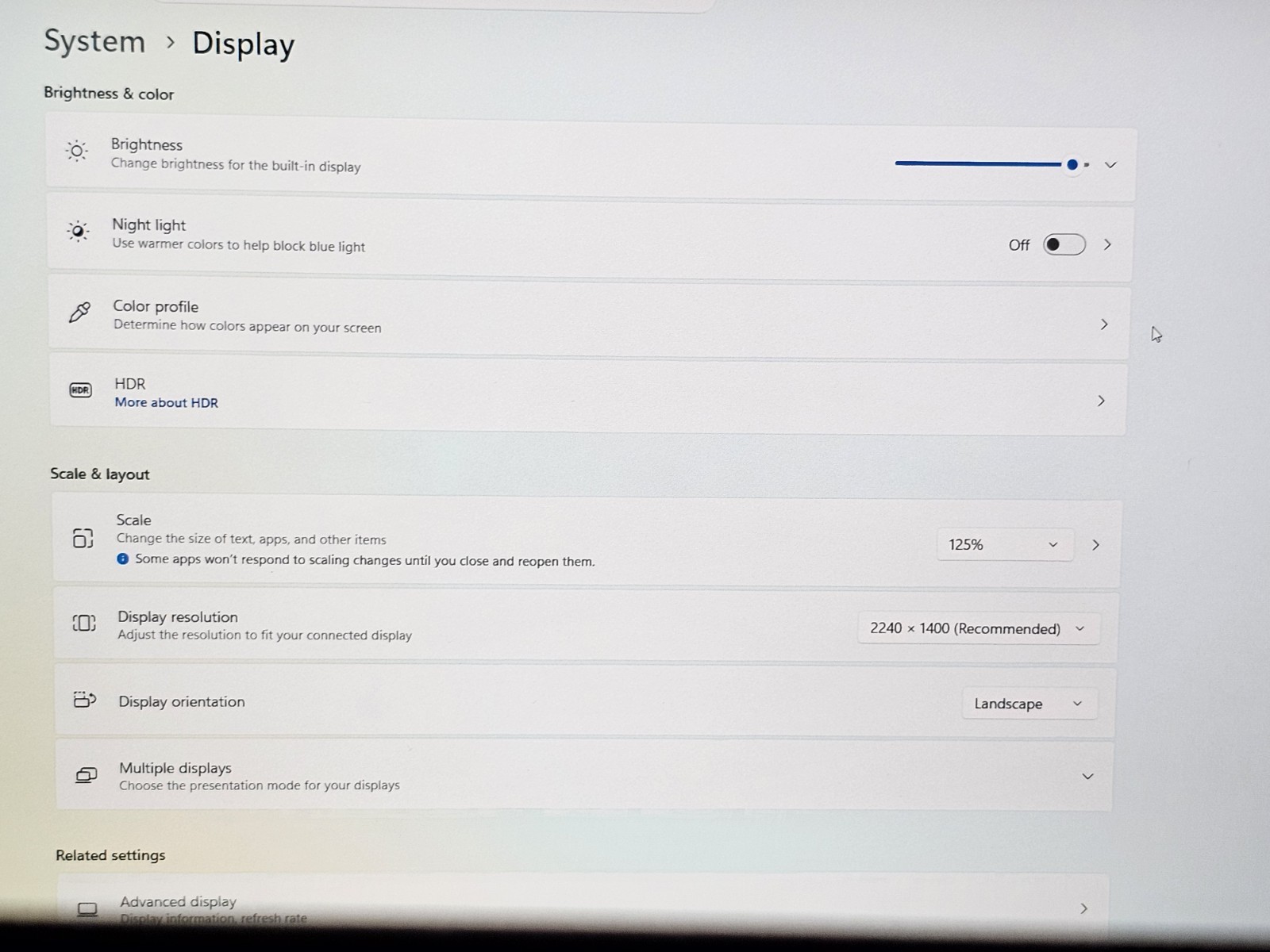The image size is (1270, 952).
Task: Click the Display breadcrumb title
Action: click(x=244, y=44)
